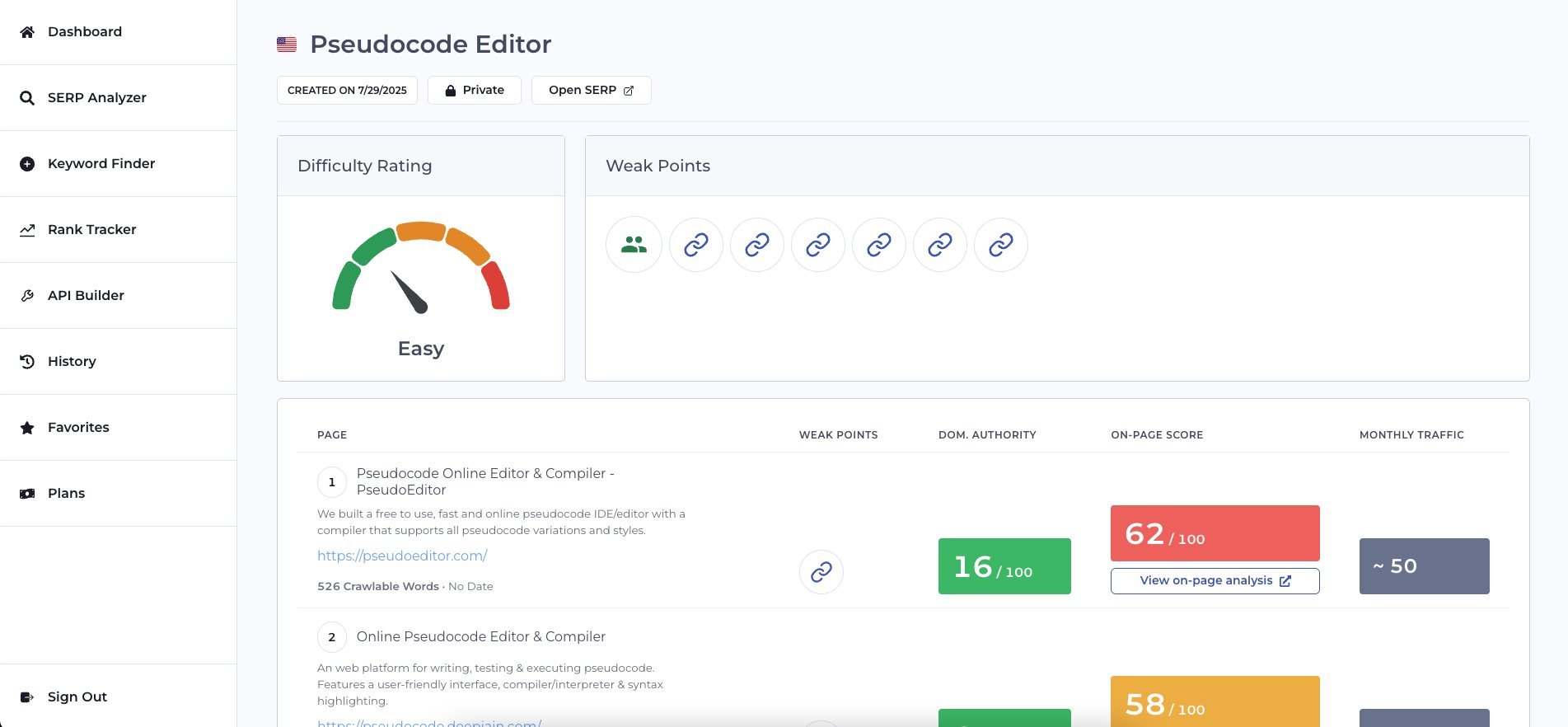Click the US flag icon beside the title

[x=287, y=45]
